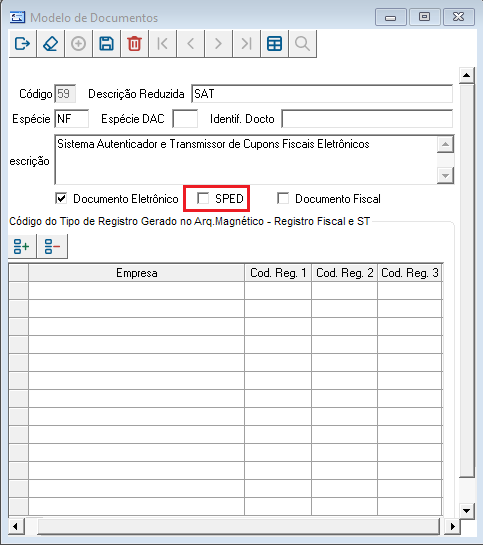Go to next record arrow icon

(x=218, y=44)
